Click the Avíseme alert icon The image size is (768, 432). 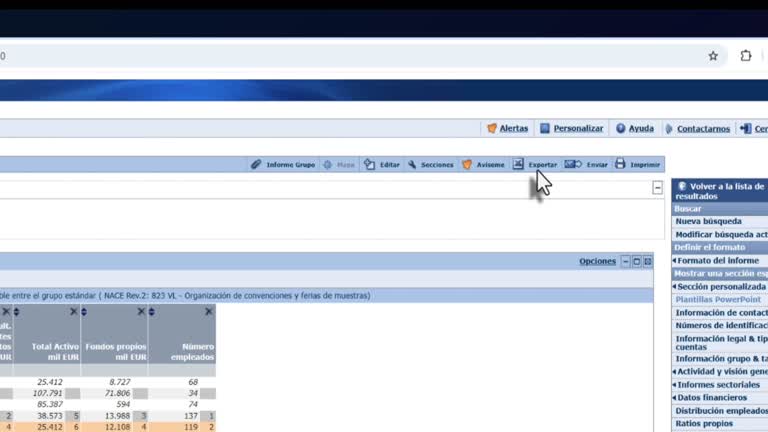click(x=467, y=165)
